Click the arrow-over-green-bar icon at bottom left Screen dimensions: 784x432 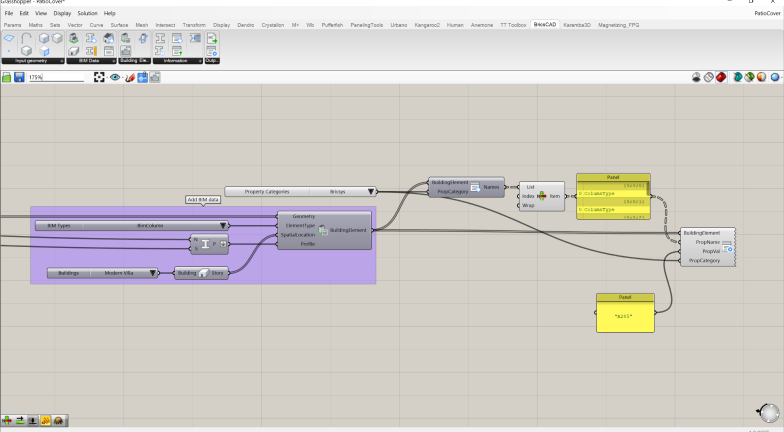[20, 420]
